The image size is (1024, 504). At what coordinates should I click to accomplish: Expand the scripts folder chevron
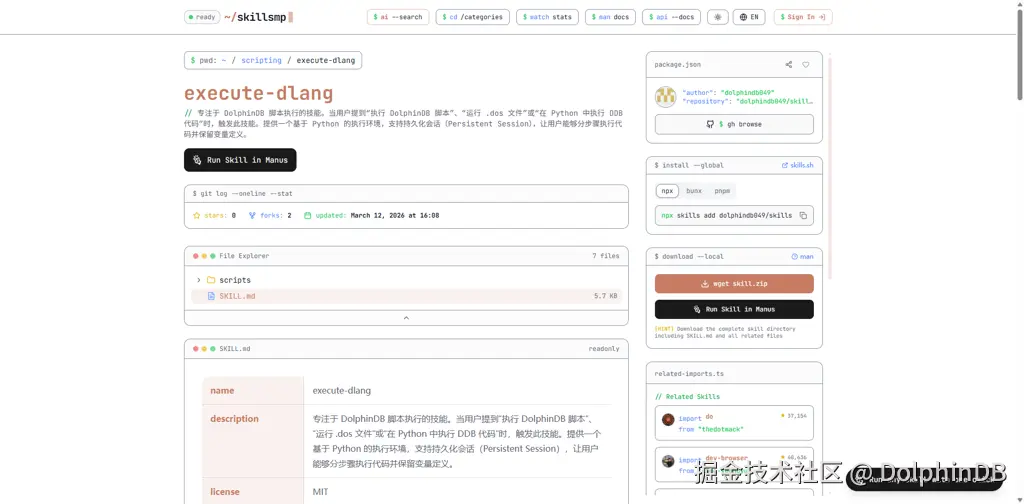[x=199, y=280]
